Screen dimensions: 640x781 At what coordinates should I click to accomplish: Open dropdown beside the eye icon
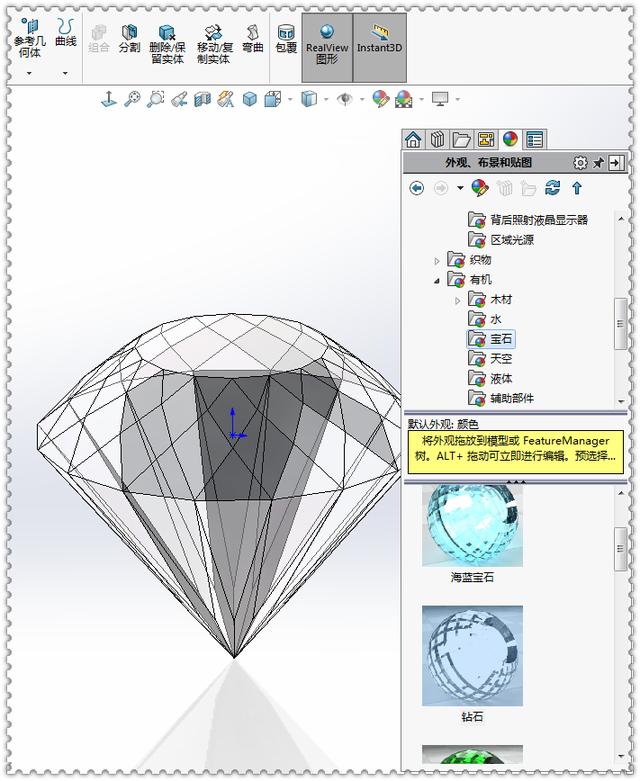[362, 100]
